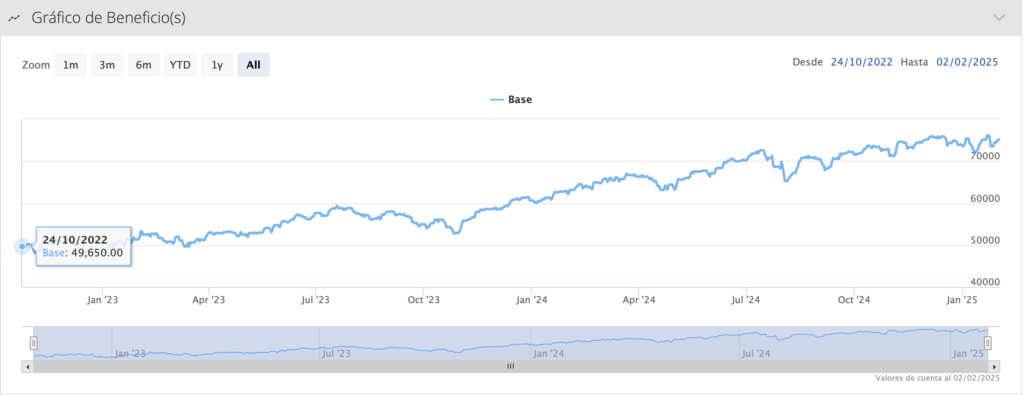This screenshot has width=1024, height=396.
Task: Select the YTD zoom button
Action: click(180, 65)
